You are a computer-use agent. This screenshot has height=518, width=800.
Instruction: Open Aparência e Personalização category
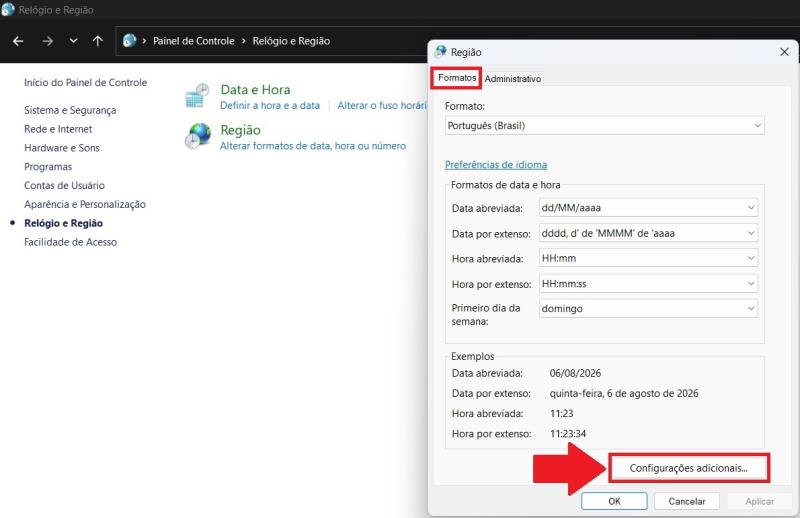point(85,205)
